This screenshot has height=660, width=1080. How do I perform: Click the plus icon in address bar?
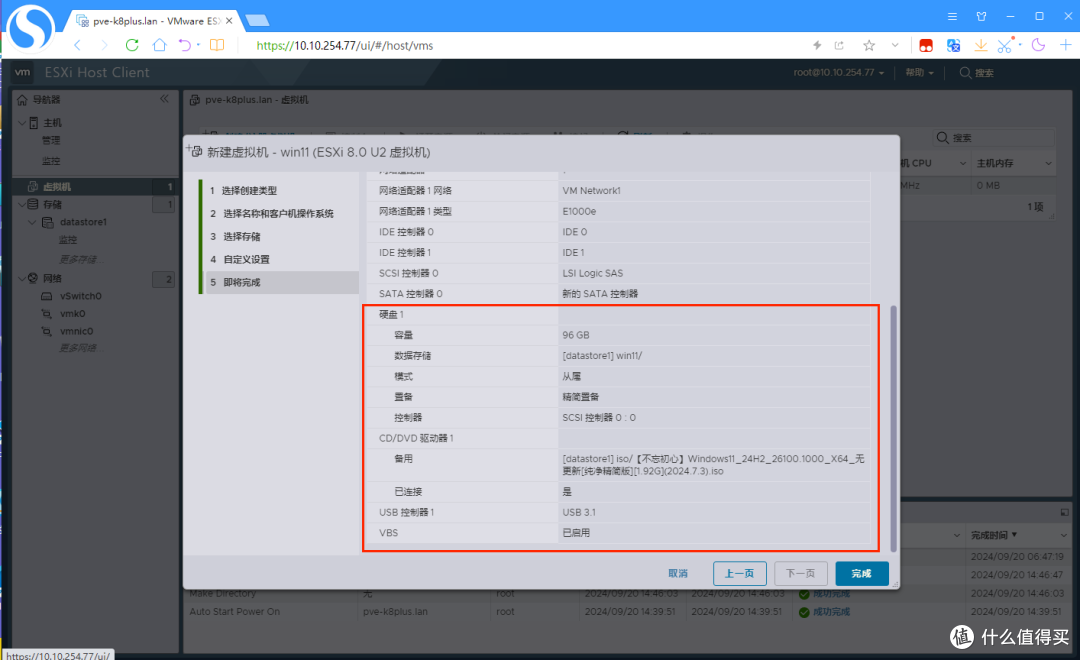pyautogui.click(x=1066, y=45)
